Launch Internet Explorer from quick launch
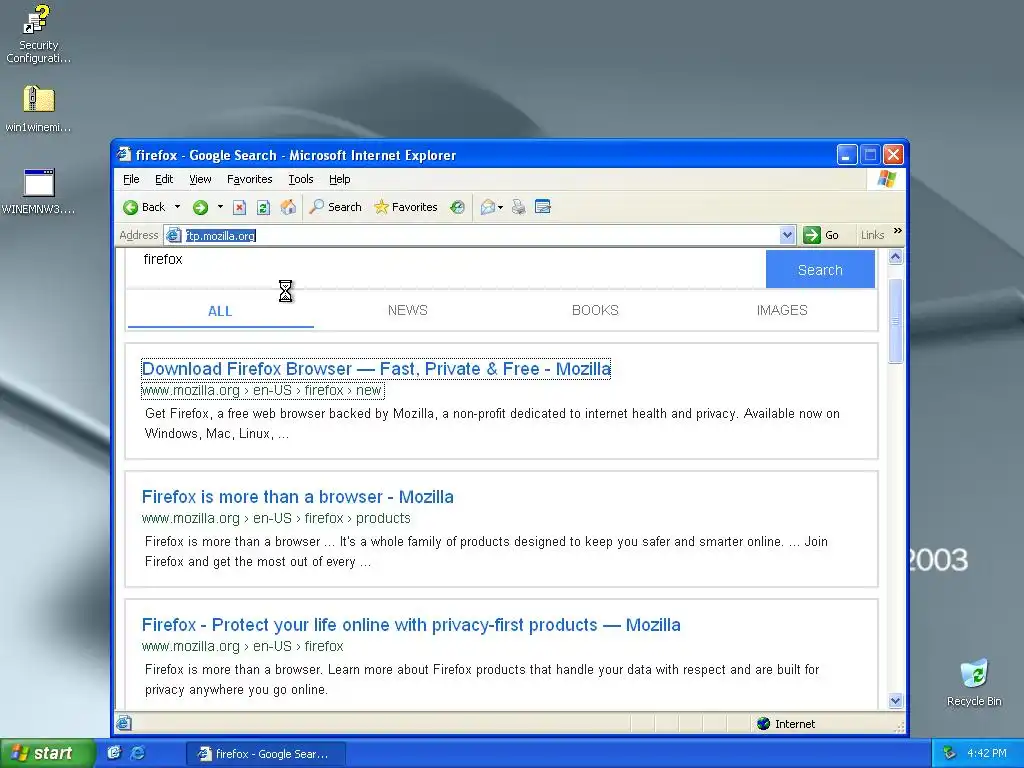 pyautogui.click(x=138, y=752)
